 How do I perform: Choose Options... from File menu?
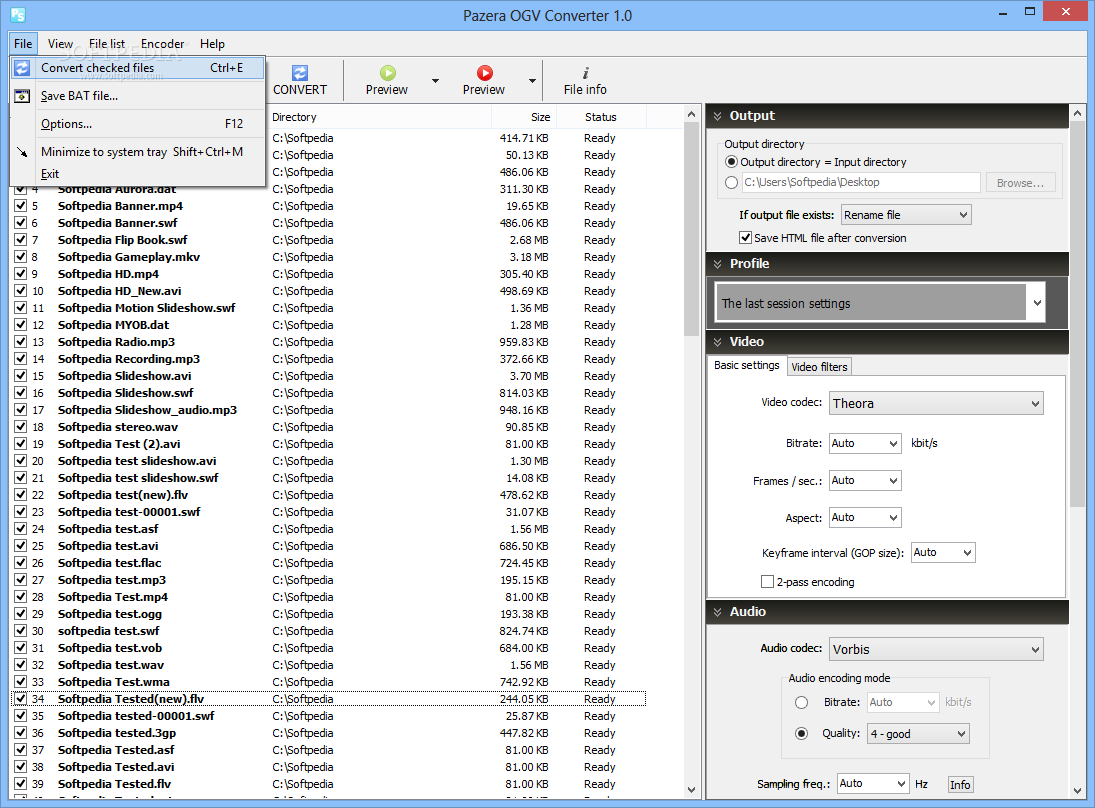point(138,124)
